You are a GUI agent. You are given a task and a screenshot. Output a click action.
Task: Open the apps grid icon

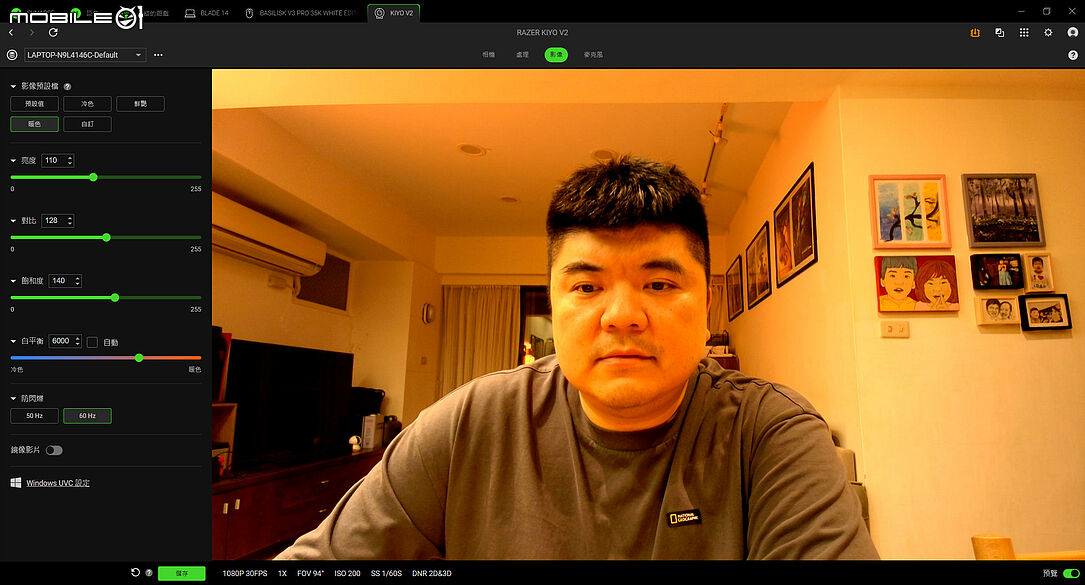click(x=1024, y=33)
